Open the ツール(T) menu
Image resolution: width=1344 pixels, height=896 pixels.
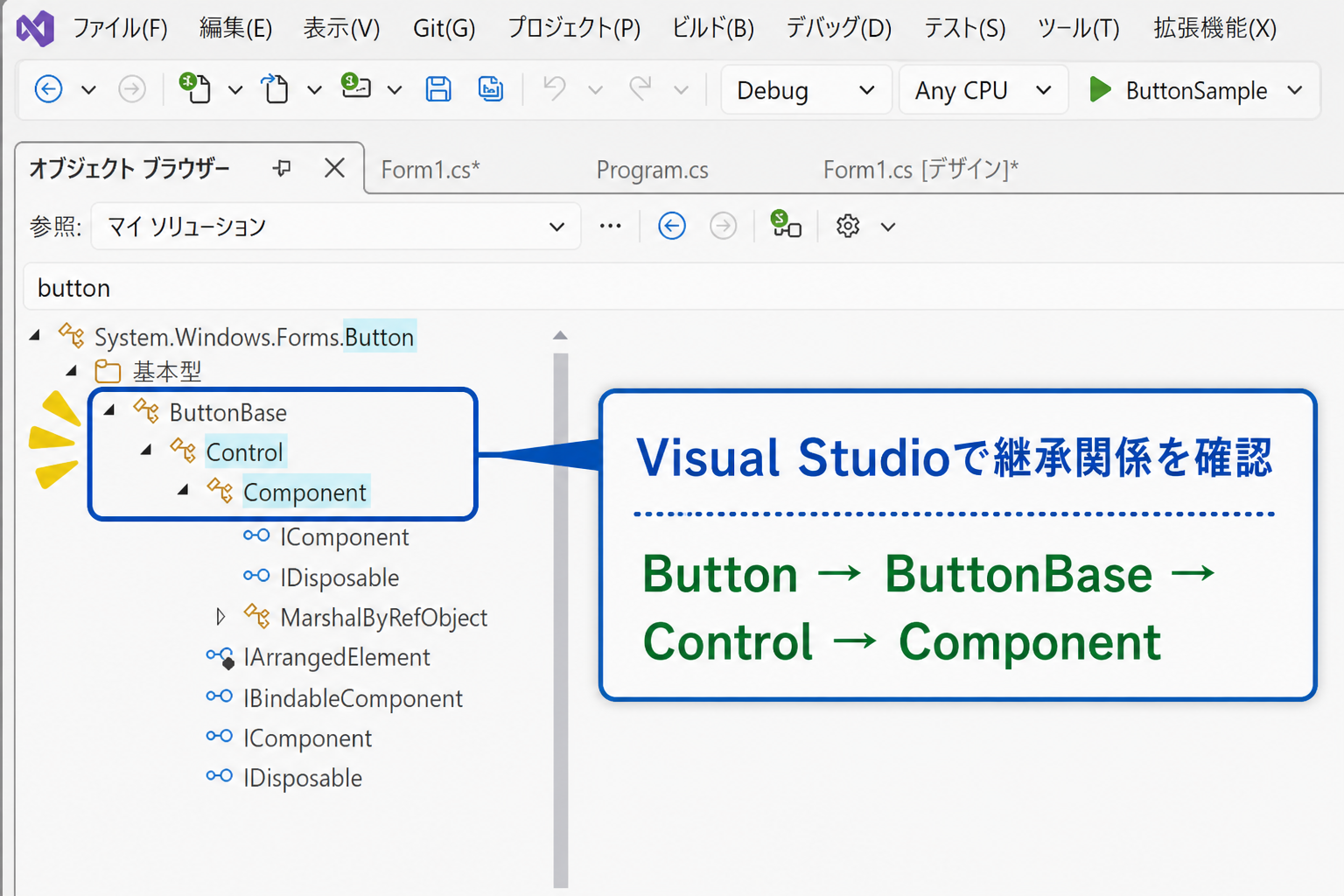pyautogui.click(x=1079, y=29)
